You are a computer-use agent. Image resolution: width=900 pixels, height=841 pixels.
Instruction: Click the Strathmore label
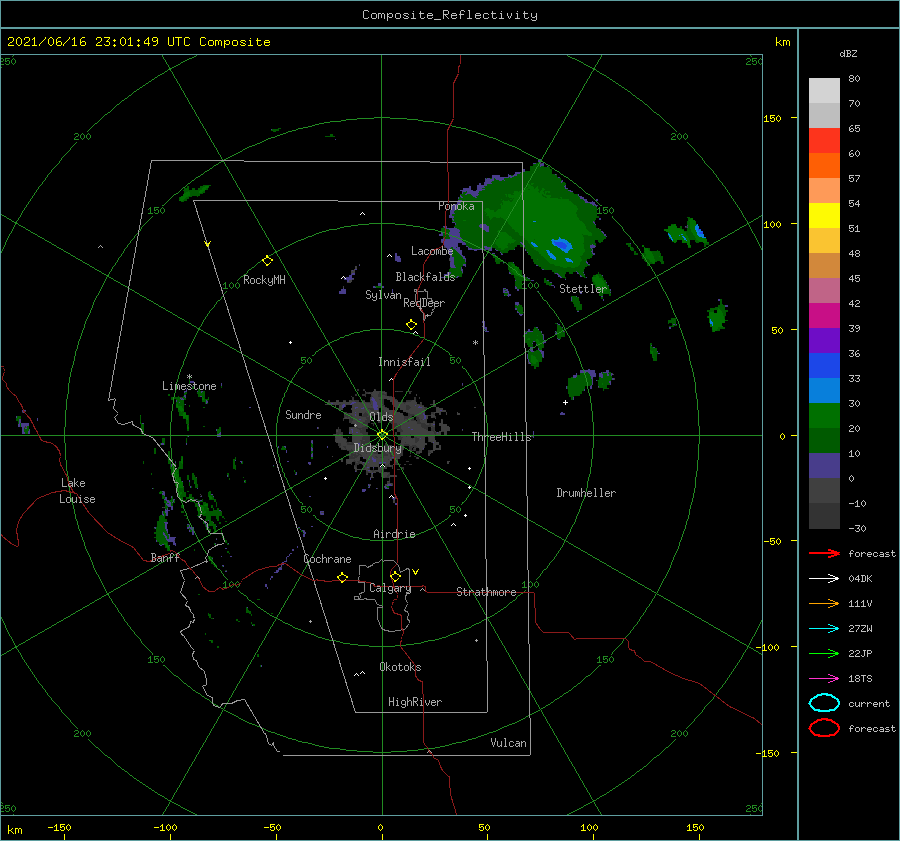click(x=486, y=592)
